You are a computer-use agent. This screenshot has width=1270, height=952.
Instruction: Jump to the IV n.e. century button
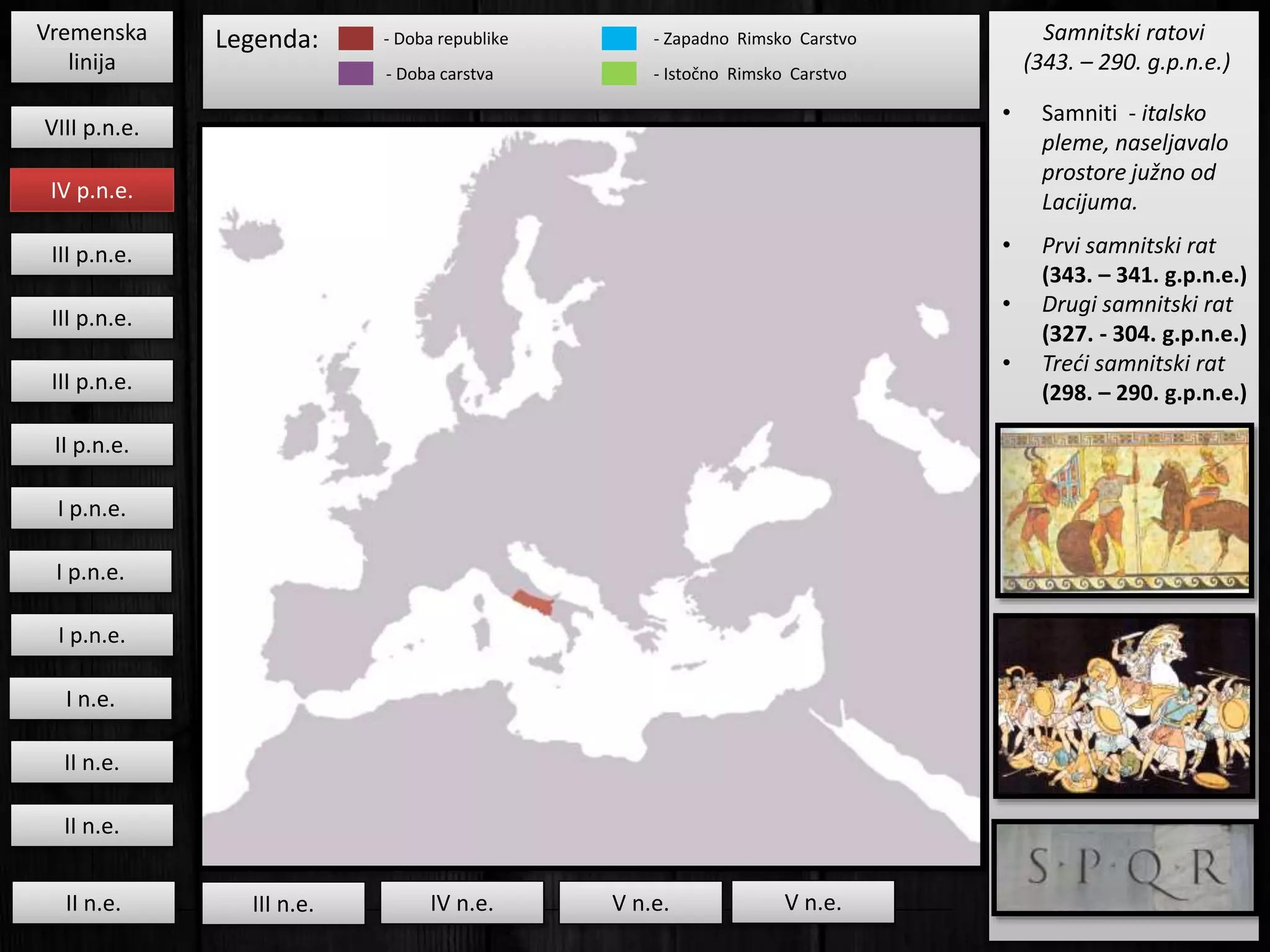click(x=462, y=903)
